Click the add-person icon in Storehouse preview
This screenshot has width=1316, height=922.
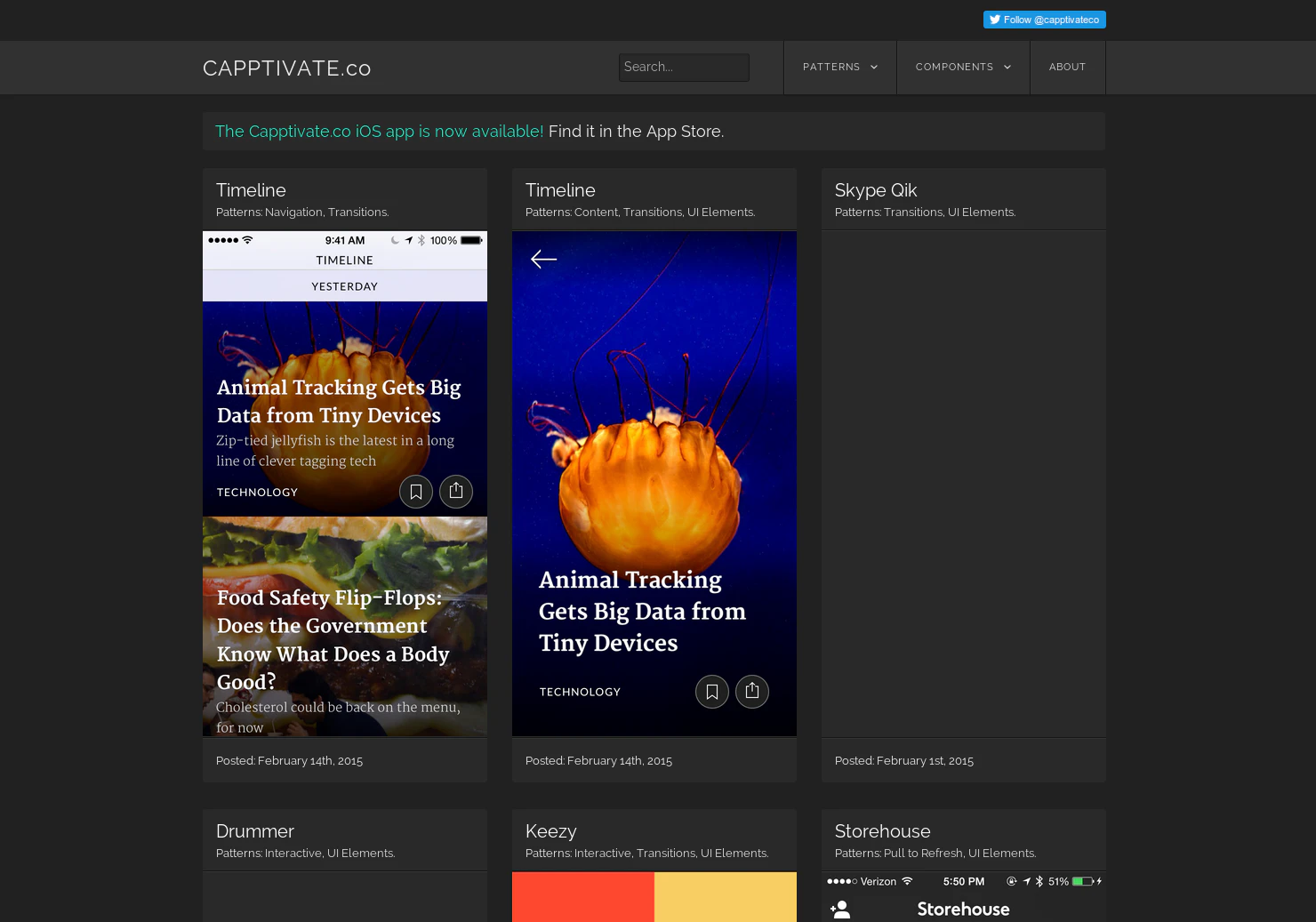[x=840, y=910]
